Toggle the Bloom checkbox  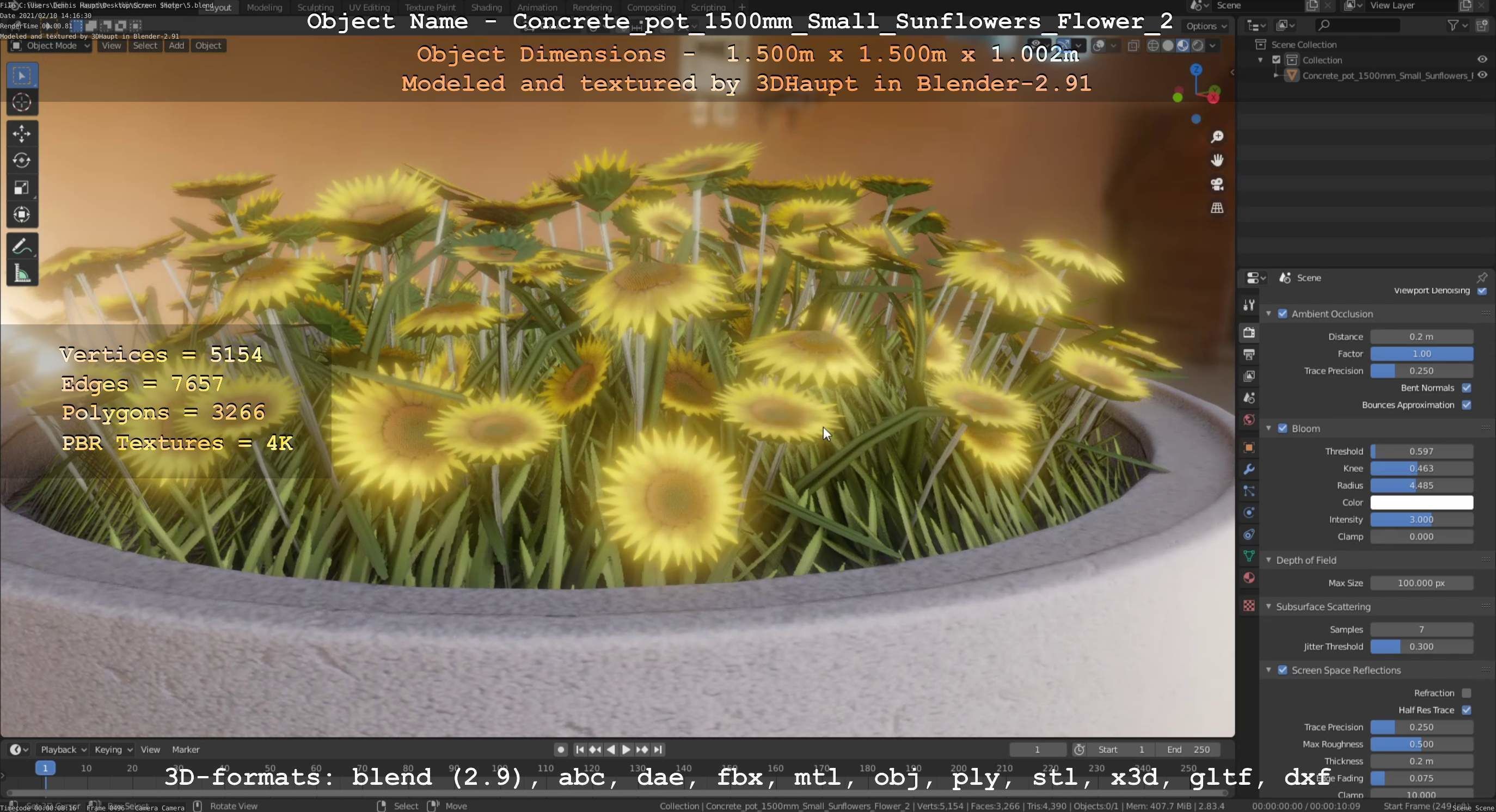click(1283, 428)
